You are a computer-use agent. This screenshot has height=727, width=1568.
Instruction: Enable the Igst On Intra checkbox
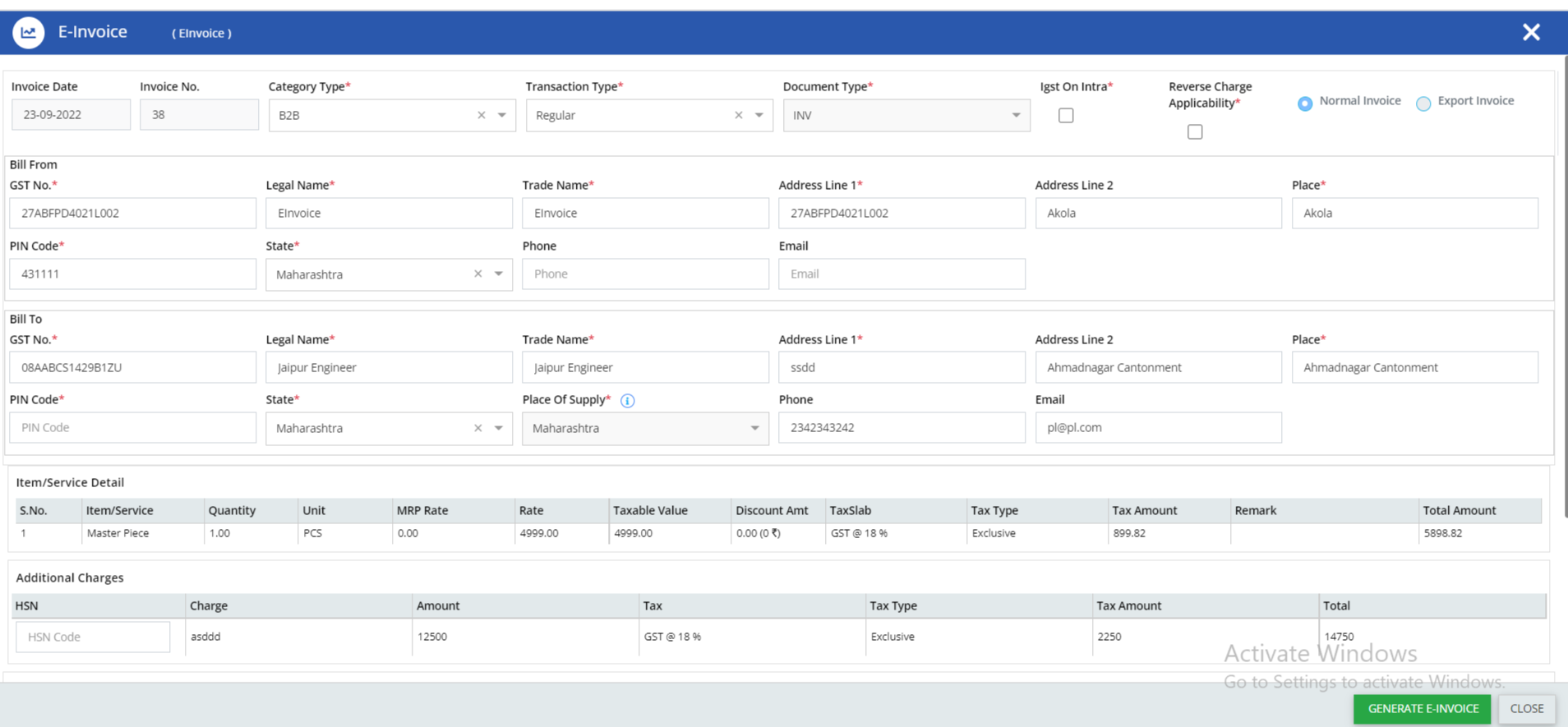[1066, 116]
